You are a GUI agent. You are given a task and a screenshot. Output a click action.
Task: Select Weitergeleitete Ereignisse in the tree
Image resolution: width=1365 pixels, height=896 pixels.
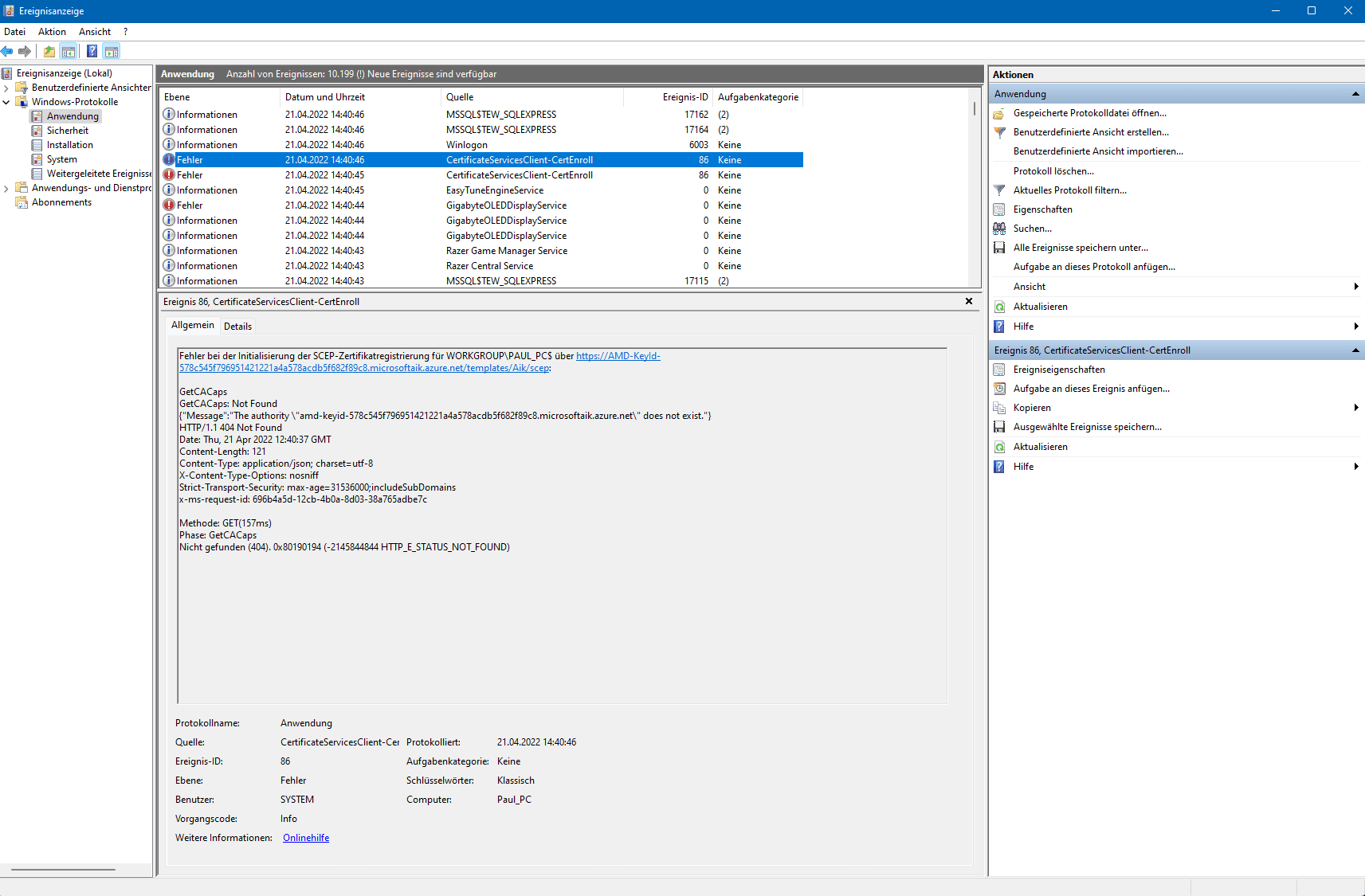98,174
